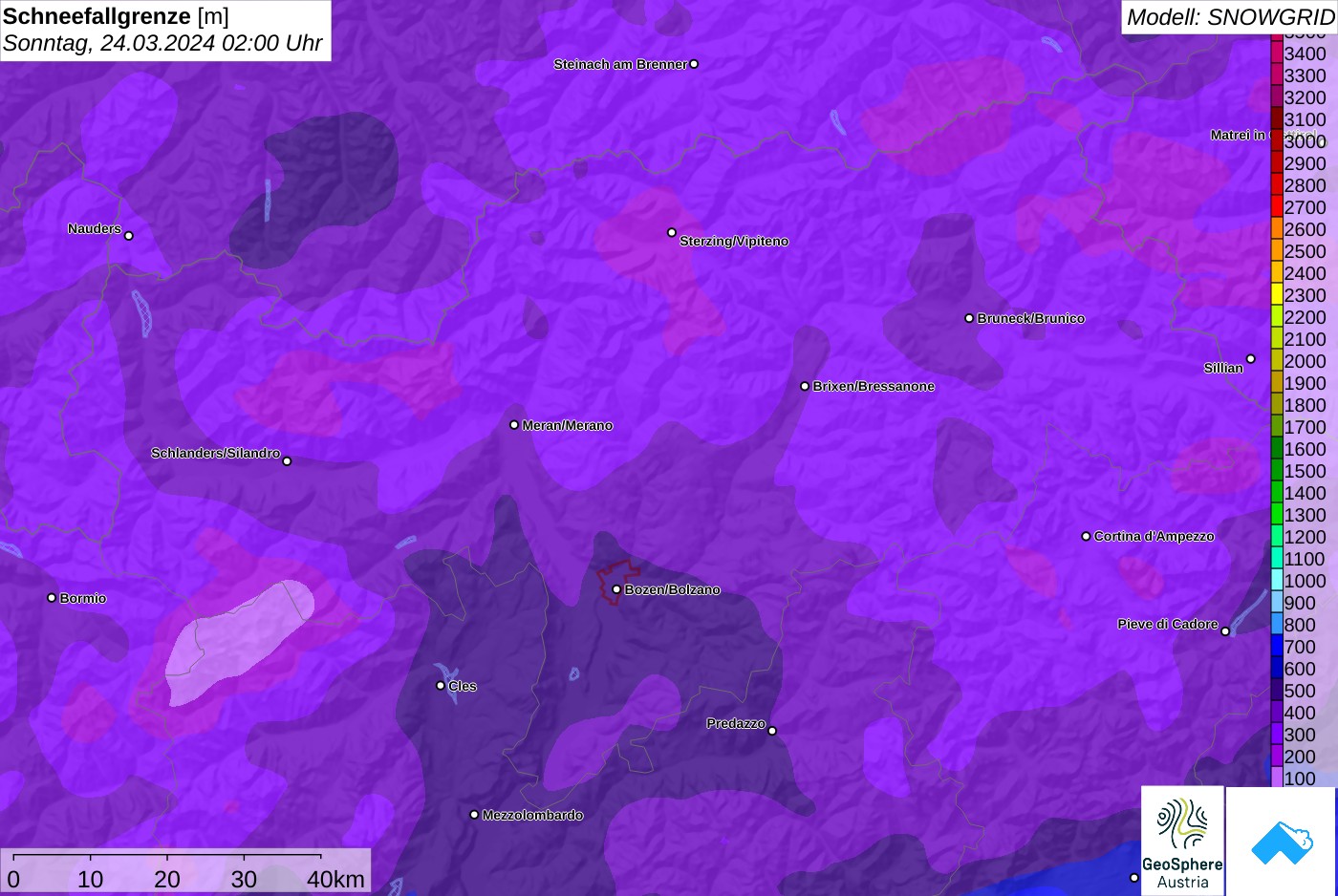Click the Steinach am Brenner marker dot
Screen dimensions: 1338x896
coord(694,64)
